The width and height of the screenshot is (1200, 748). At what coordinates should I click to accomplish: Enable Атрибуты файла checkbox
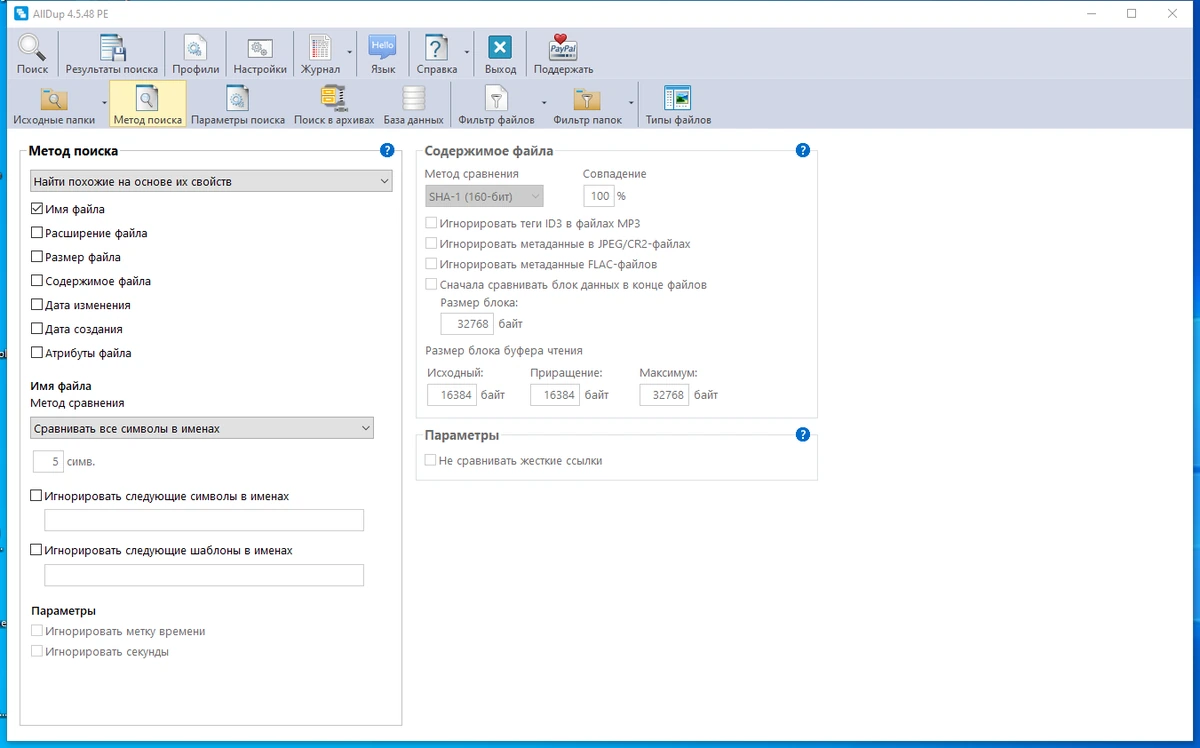click(x=37, y=353)
